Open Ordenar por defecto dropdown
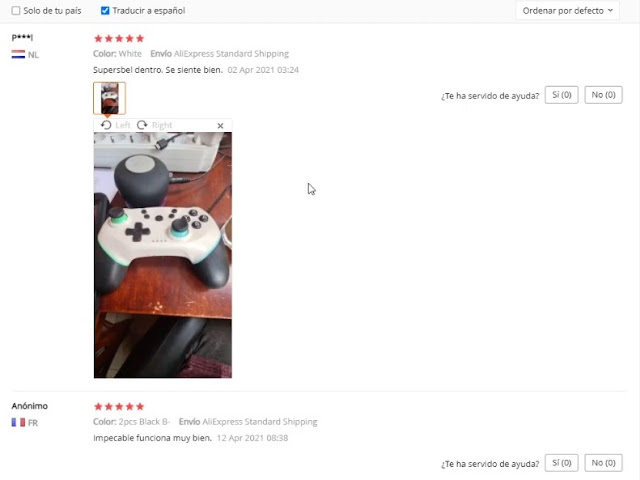Viewport: 640px width, 480px height. click(x=567, y=11)
